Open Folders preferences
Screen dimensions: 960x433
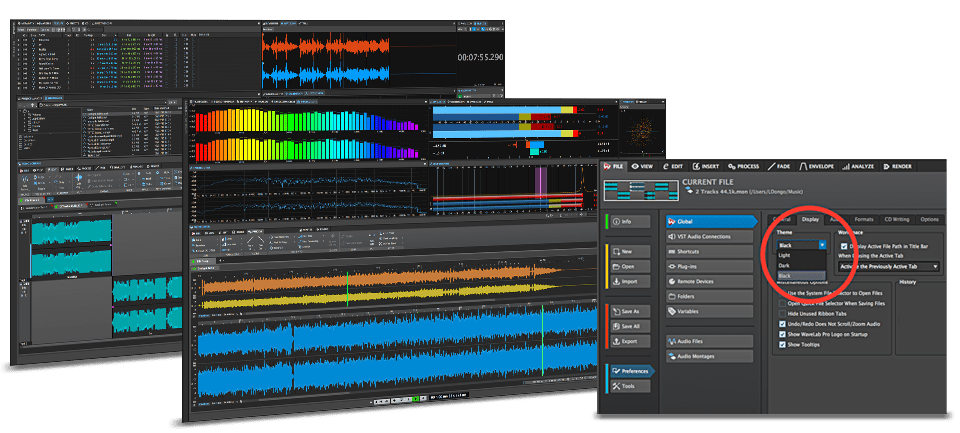pyautogui.click(x=710, y=296)
